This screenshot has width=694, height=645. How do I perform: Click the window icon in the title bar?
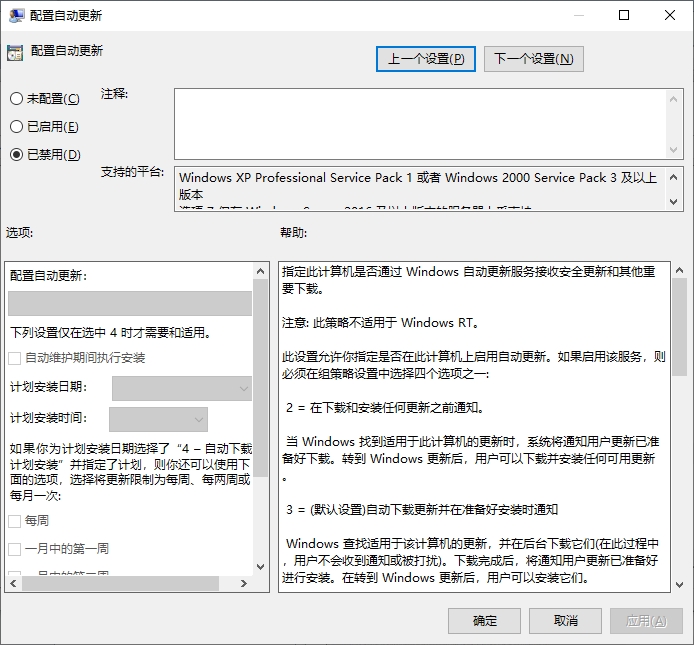tap(13, 15)
